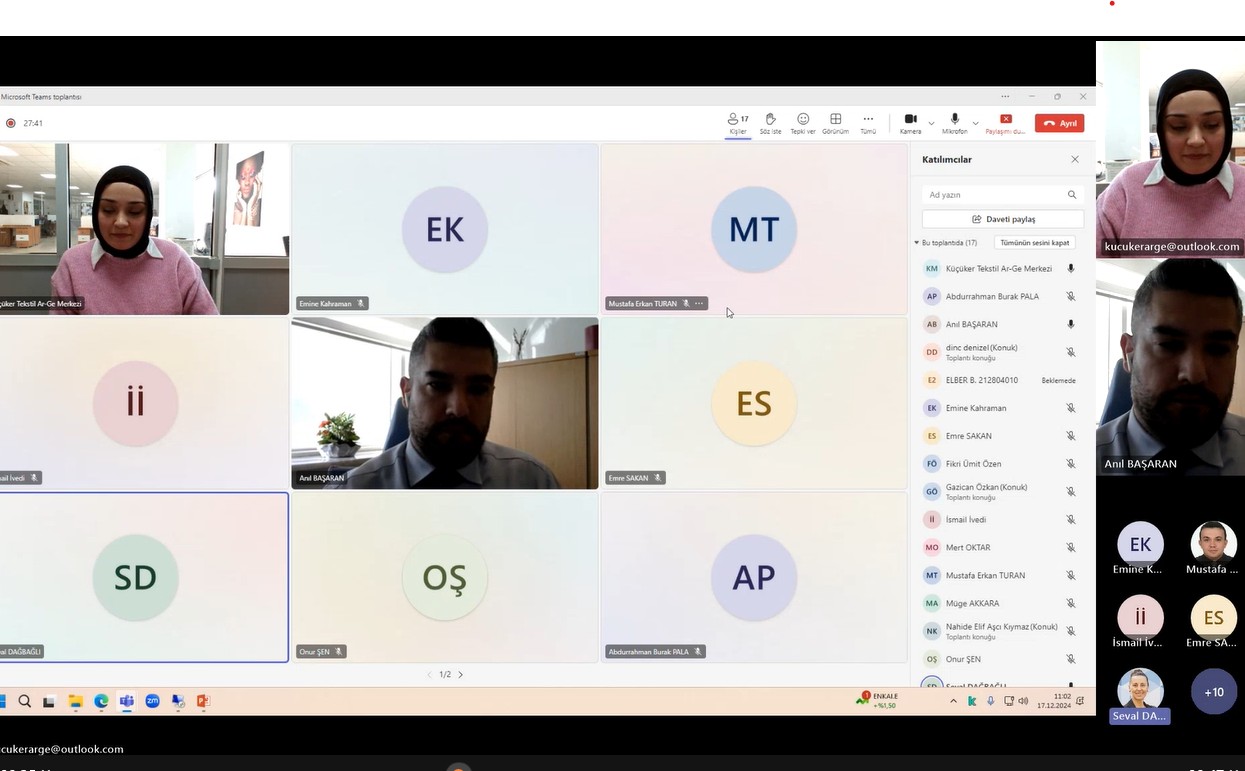Toggle the Kamera on or off
The image size is (1245, 771).
pyautogui.click(x=910, y=123)
